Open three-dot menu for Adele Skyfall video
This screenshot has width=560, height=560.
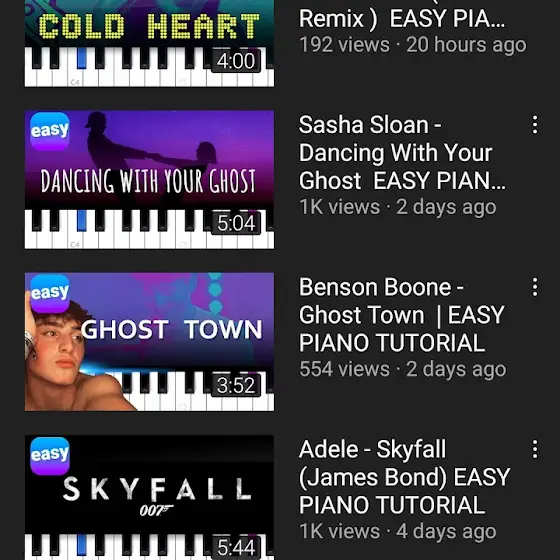(535, 449)
